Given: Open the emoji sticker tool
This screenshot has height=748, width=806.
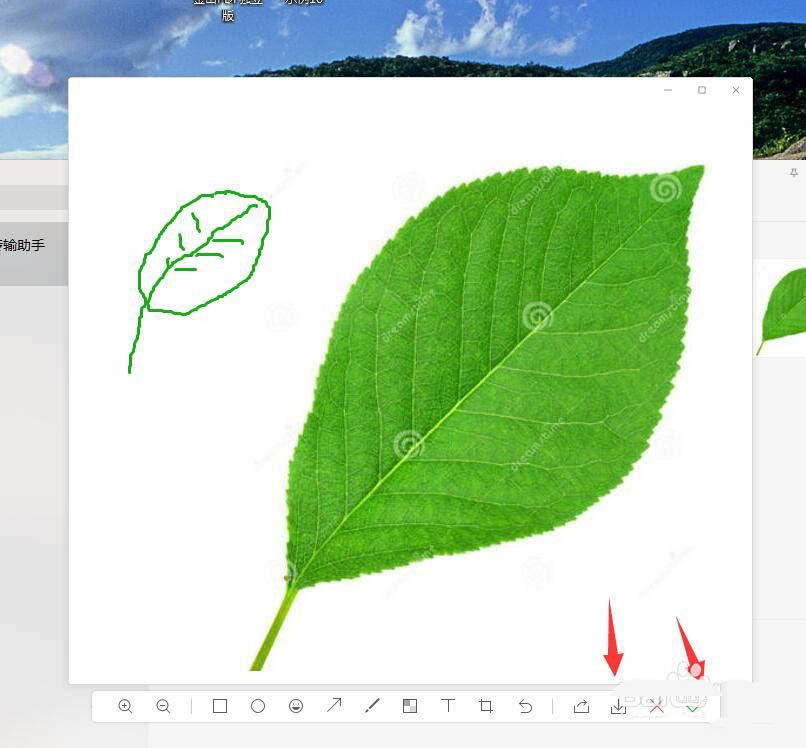Looking at the screenshot, I should tap(296, 706).
